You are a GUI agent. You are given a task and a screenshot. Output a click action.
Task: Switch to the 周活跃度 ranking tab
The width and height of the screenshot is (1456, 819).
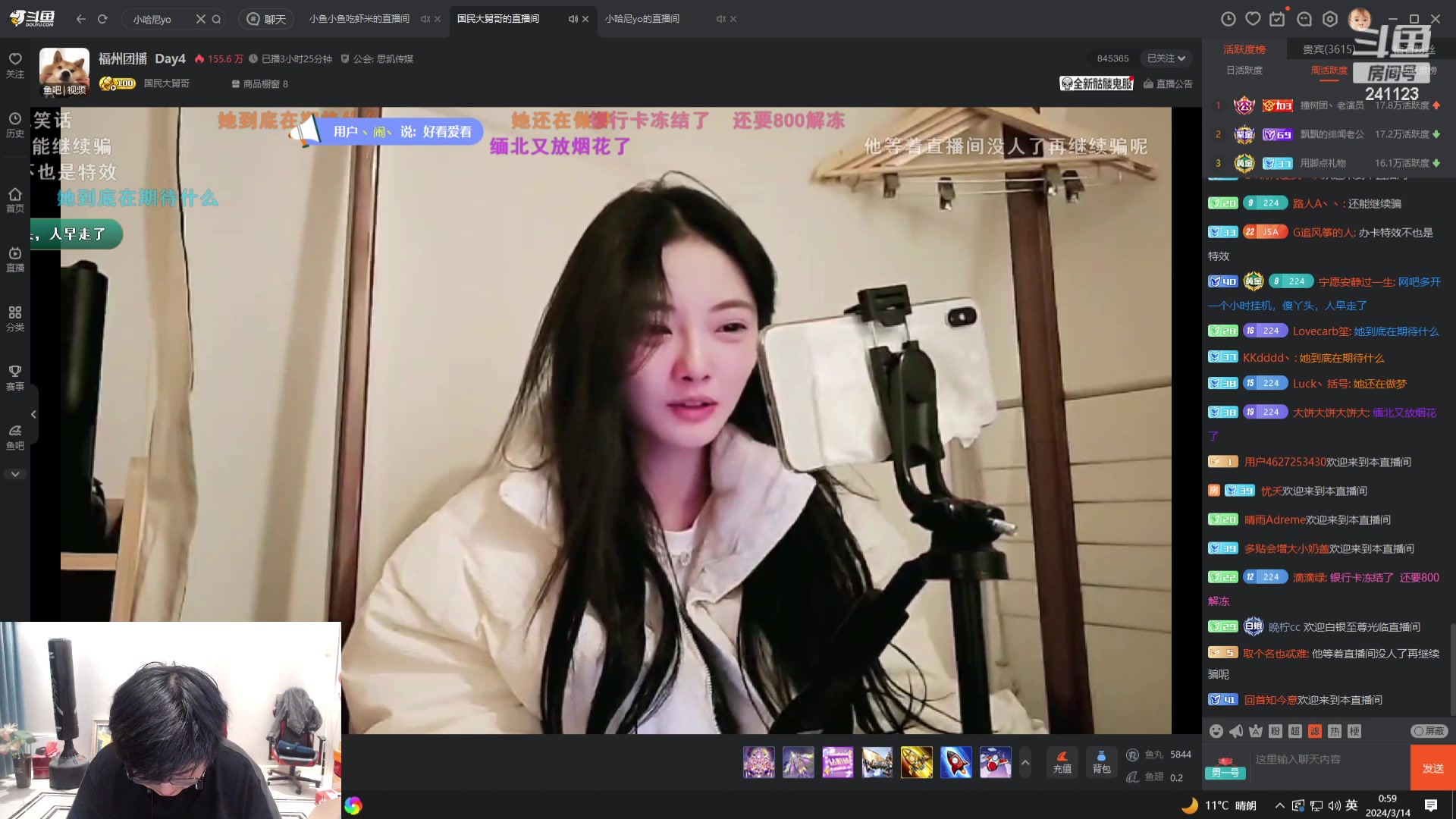(x=1329, y=70)
